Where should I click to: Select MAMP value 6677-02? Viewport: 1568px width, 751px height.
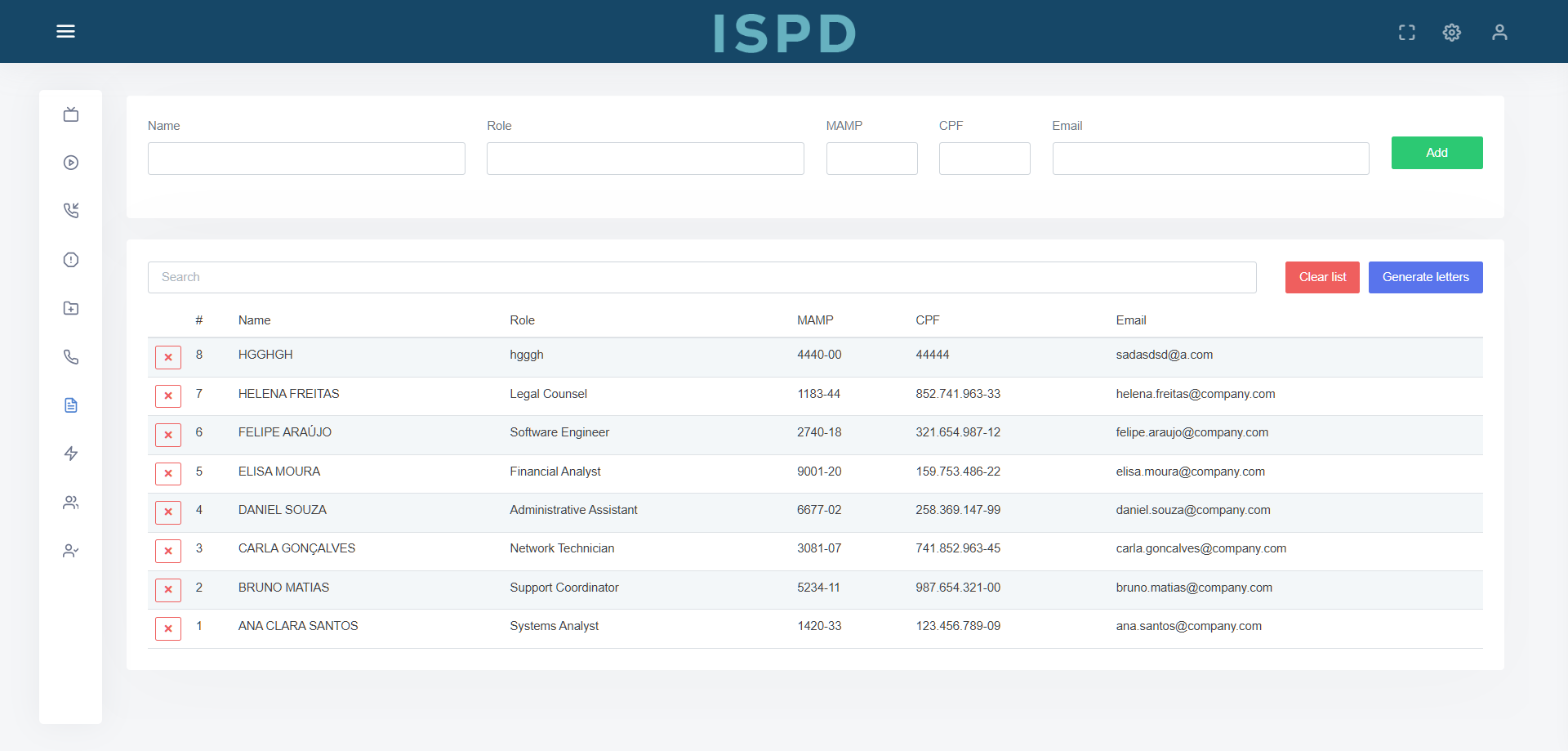[x=819, y=510]
